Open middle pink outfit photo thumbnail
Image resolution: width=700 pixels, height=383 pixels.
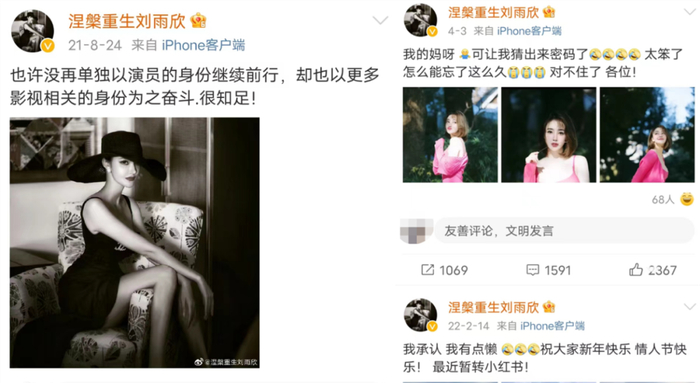[x=549, y=135]
